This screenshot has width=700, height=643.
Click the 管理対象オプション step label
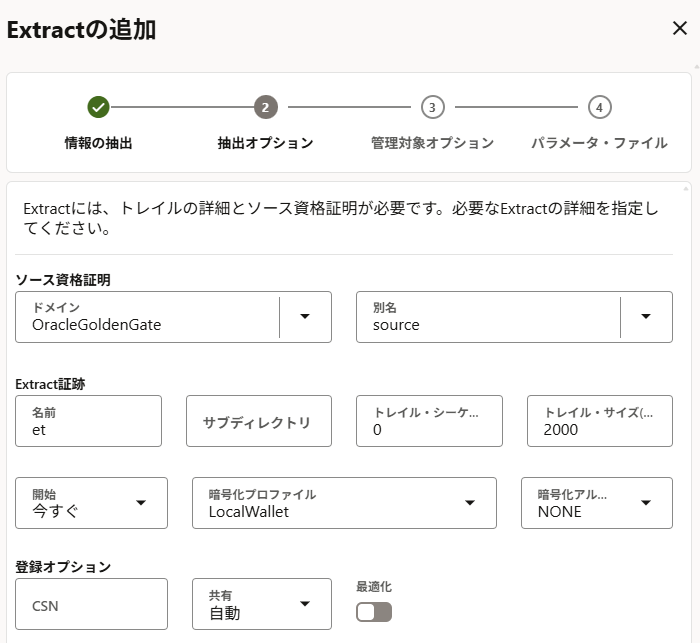tap(432, 143)
